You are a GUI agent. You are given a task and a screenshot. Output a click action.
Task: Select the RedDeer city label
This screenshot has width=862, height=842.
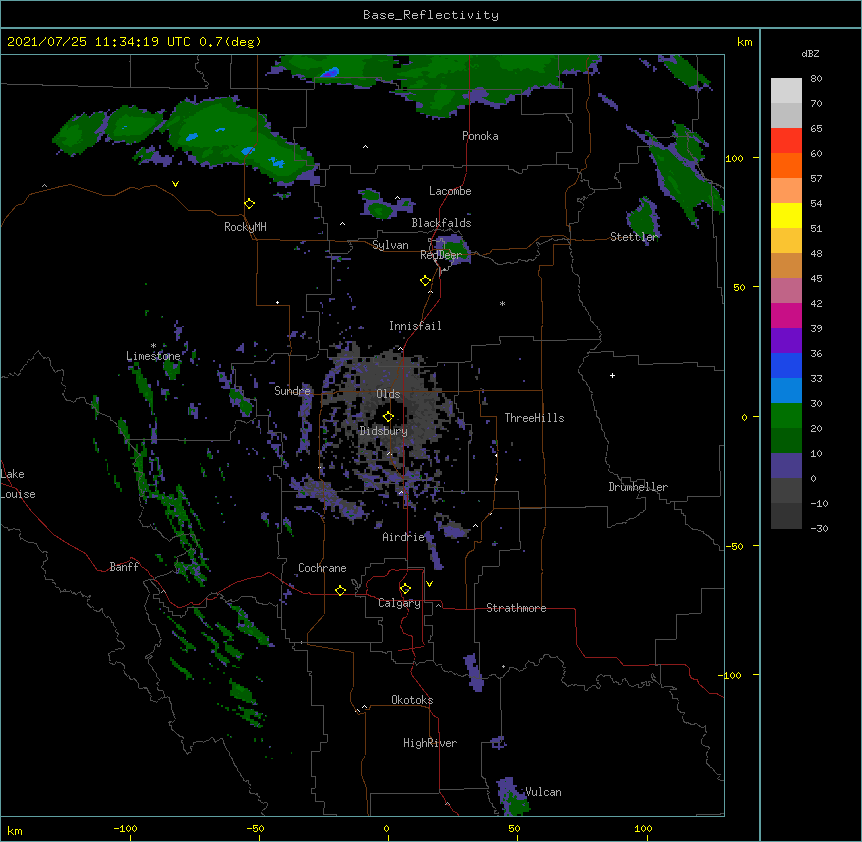coord(441,255)
